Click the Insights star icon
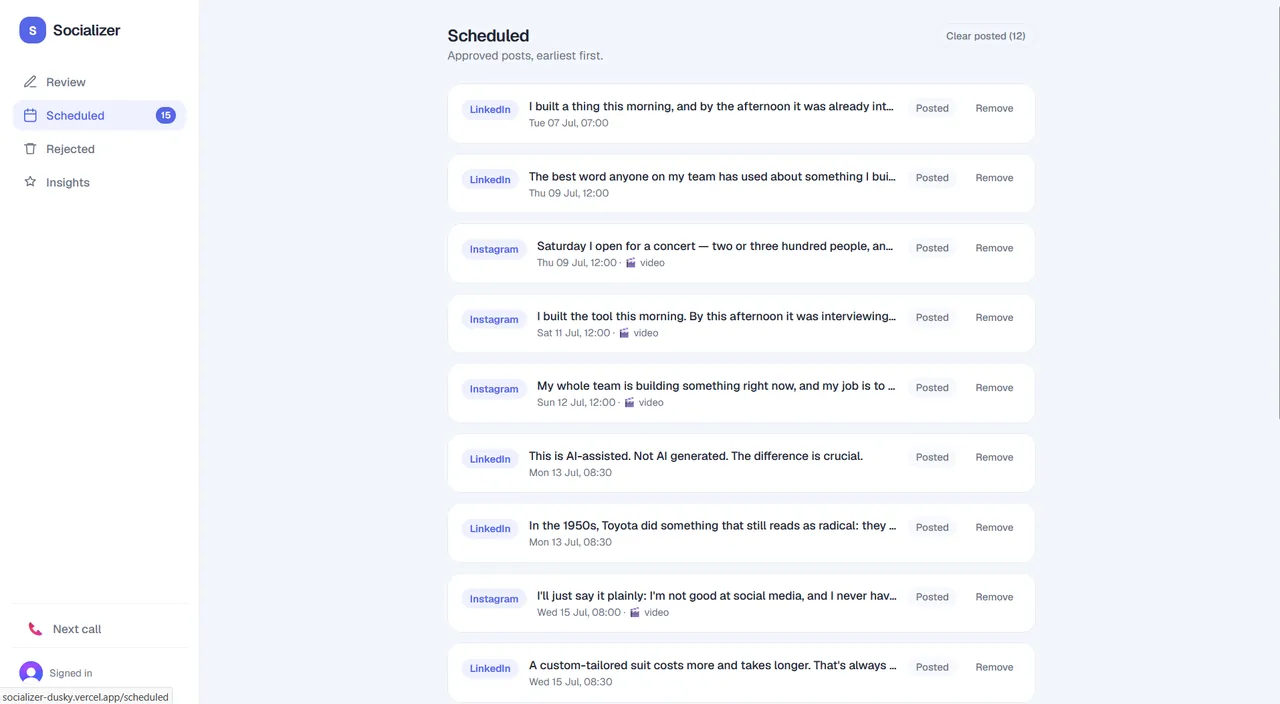Image resolution: width=1280 pixels, height=704 pixels. 30,182
